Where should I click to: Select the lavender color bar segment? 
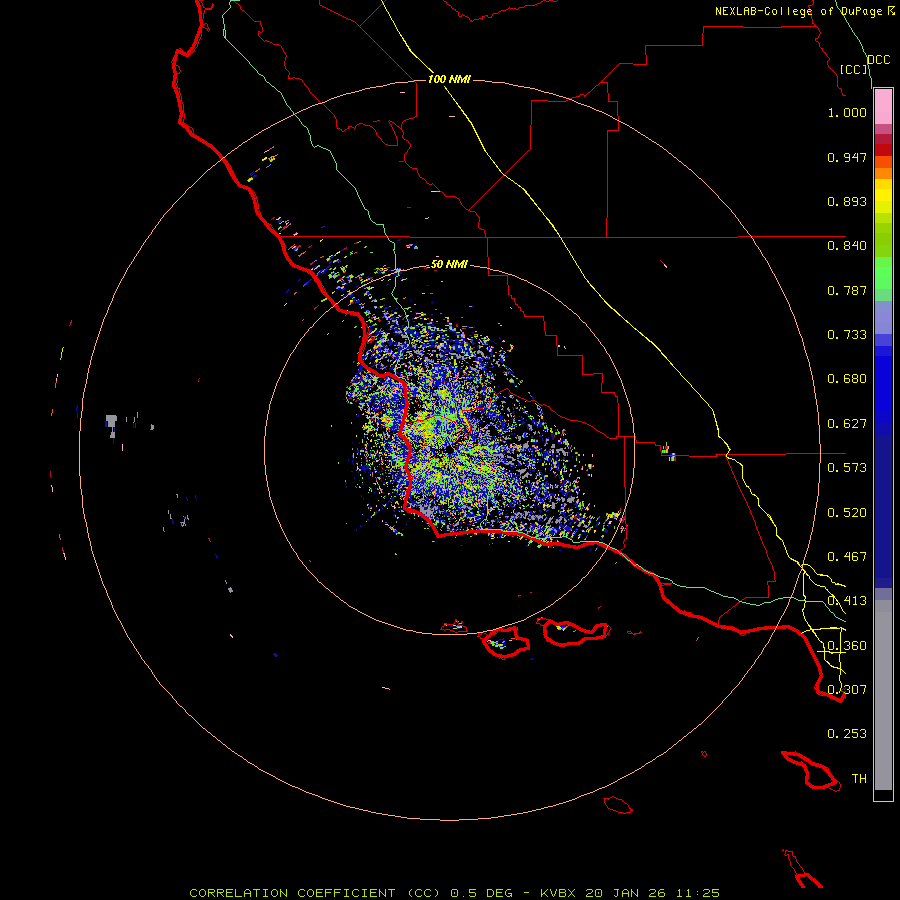click(883, 317)
